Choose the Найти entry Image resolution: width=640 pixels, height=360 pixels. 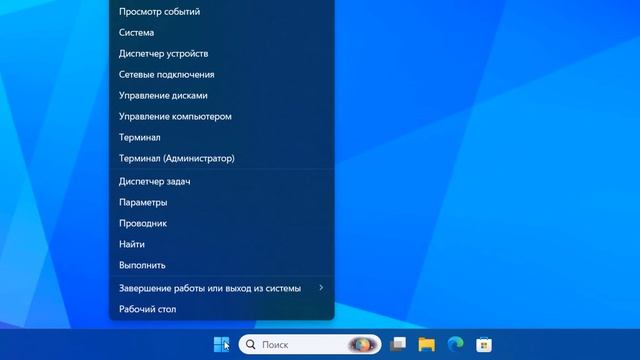click(x=222, y=244)
